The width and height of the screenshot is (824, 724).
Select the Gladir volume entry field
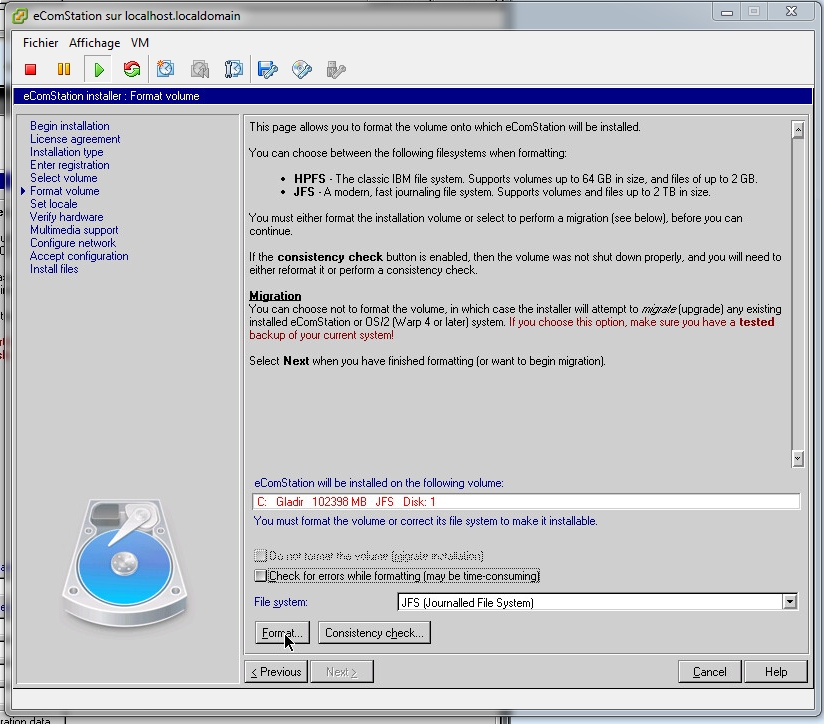pos(526,502)
